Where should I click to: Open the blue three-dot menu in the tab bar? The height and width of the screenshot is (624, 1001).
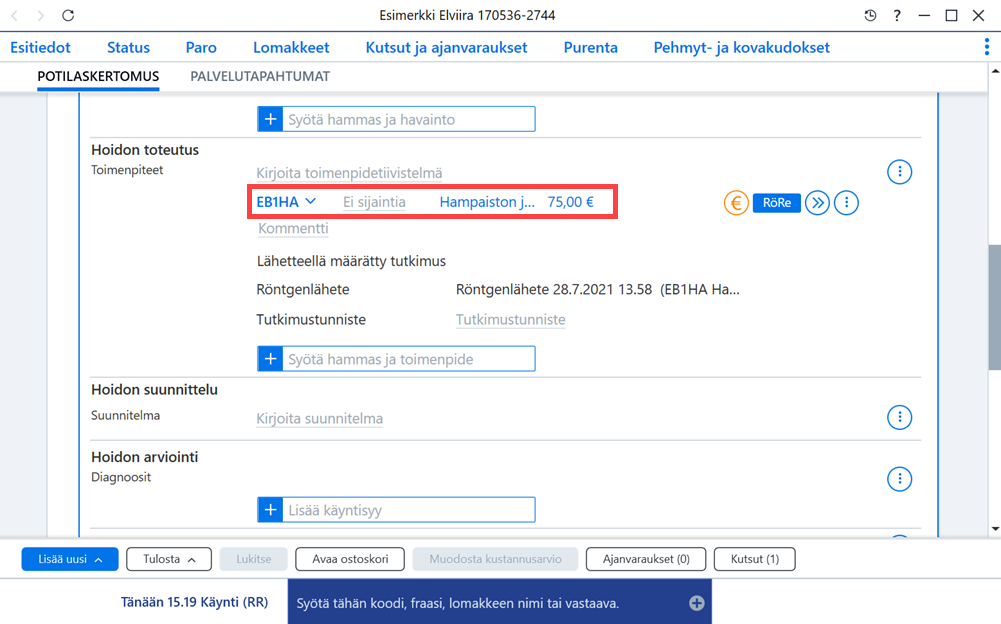coord(987,47)
